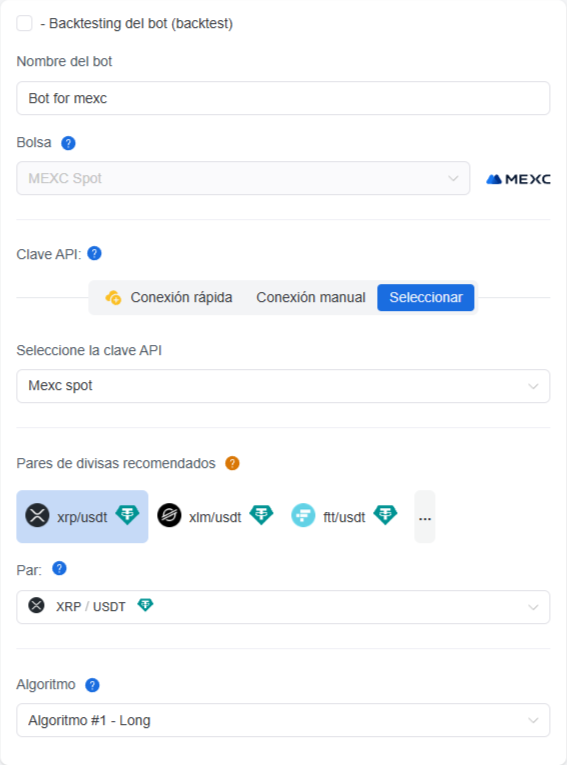Expand the Algoritmo #1 - Long dropdown
567x765 pixels.
point(283,720)
